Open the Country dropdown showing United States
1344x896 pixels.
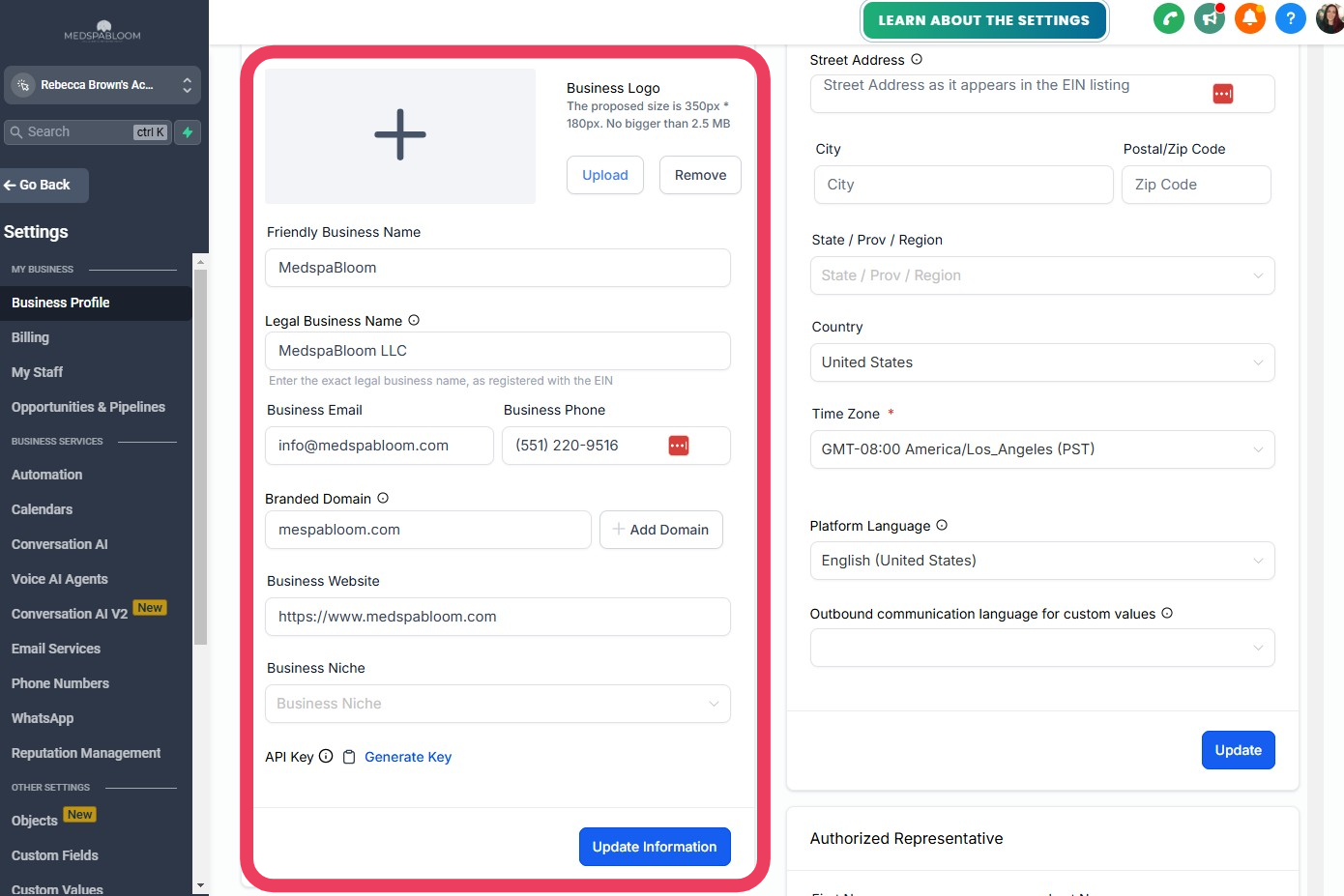pos(1042,362)
